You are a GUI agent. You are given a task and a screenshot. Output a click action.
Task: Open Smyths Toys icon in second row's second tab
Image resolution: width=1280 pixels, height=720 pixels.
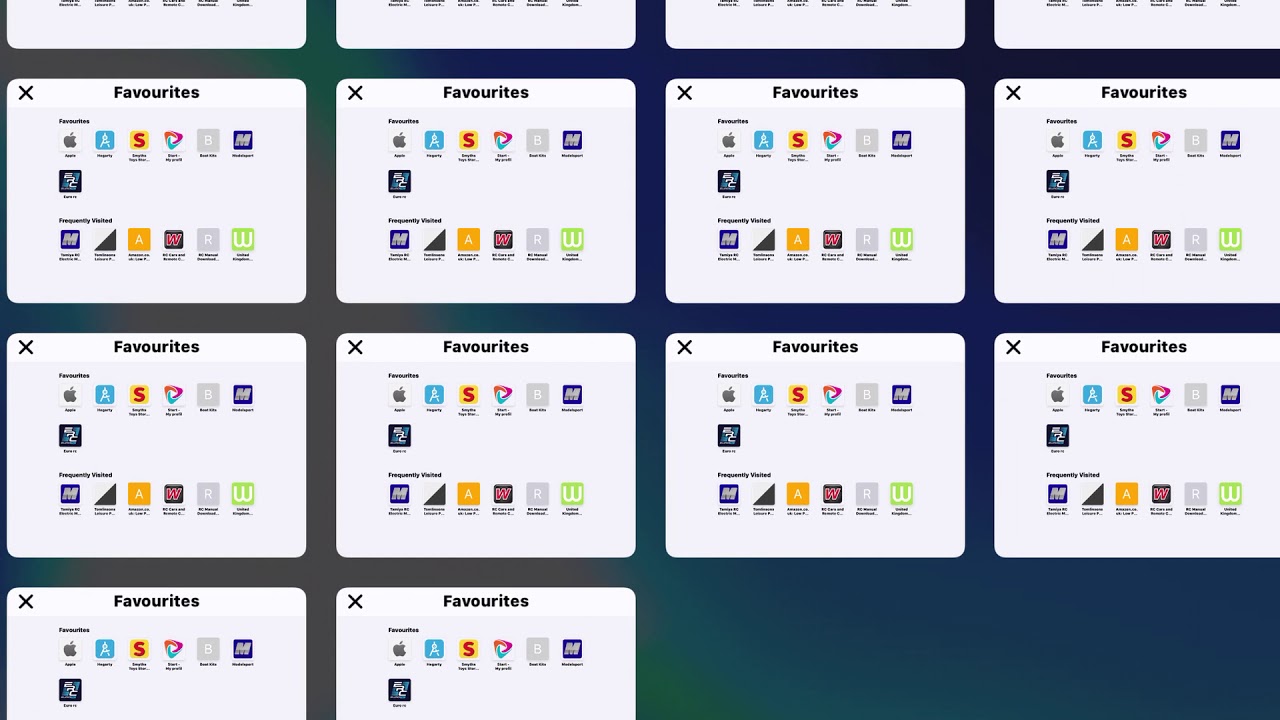[468, 140]
